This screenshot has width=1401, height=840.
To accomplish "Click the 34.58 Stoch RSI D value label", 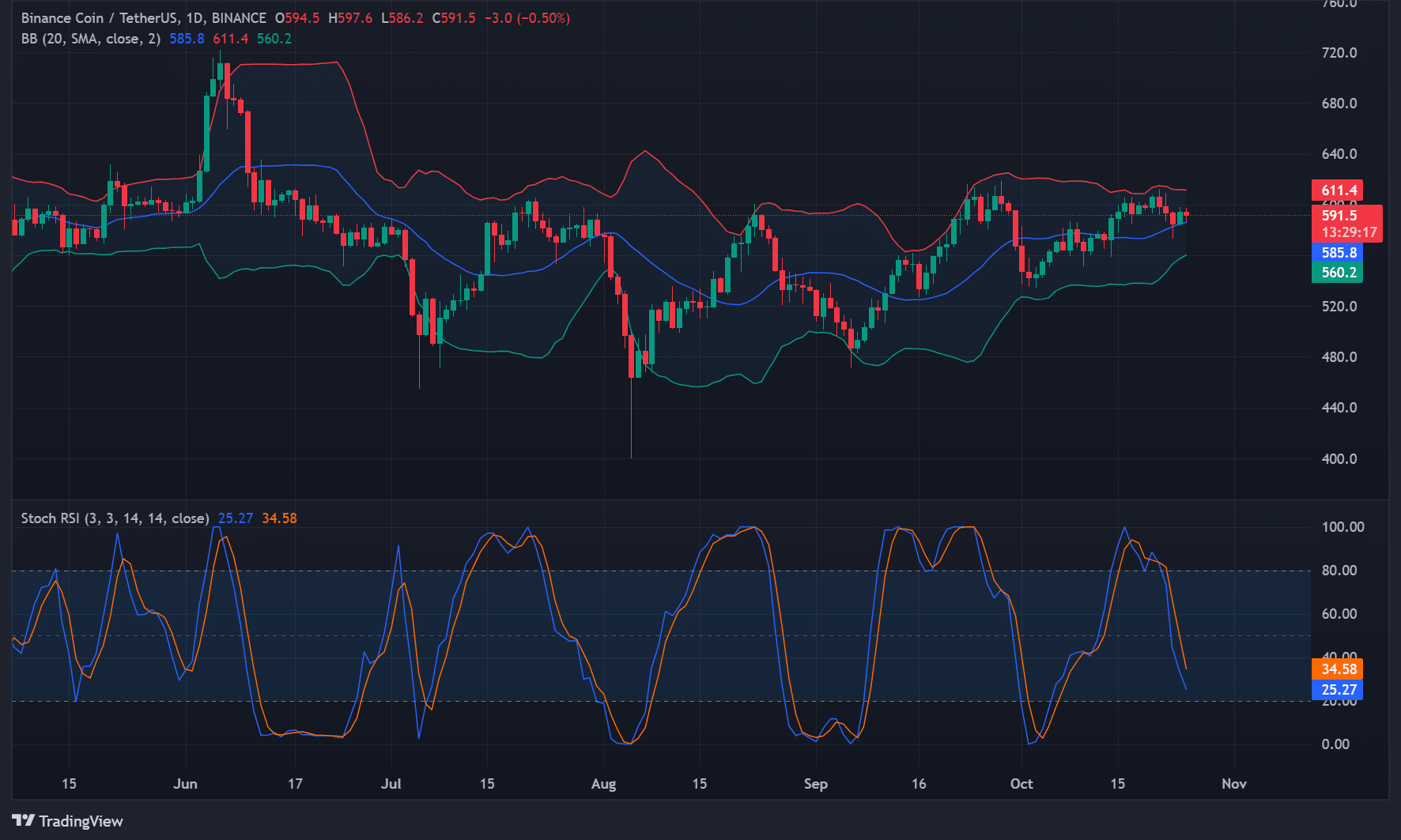I will 1337,669.
